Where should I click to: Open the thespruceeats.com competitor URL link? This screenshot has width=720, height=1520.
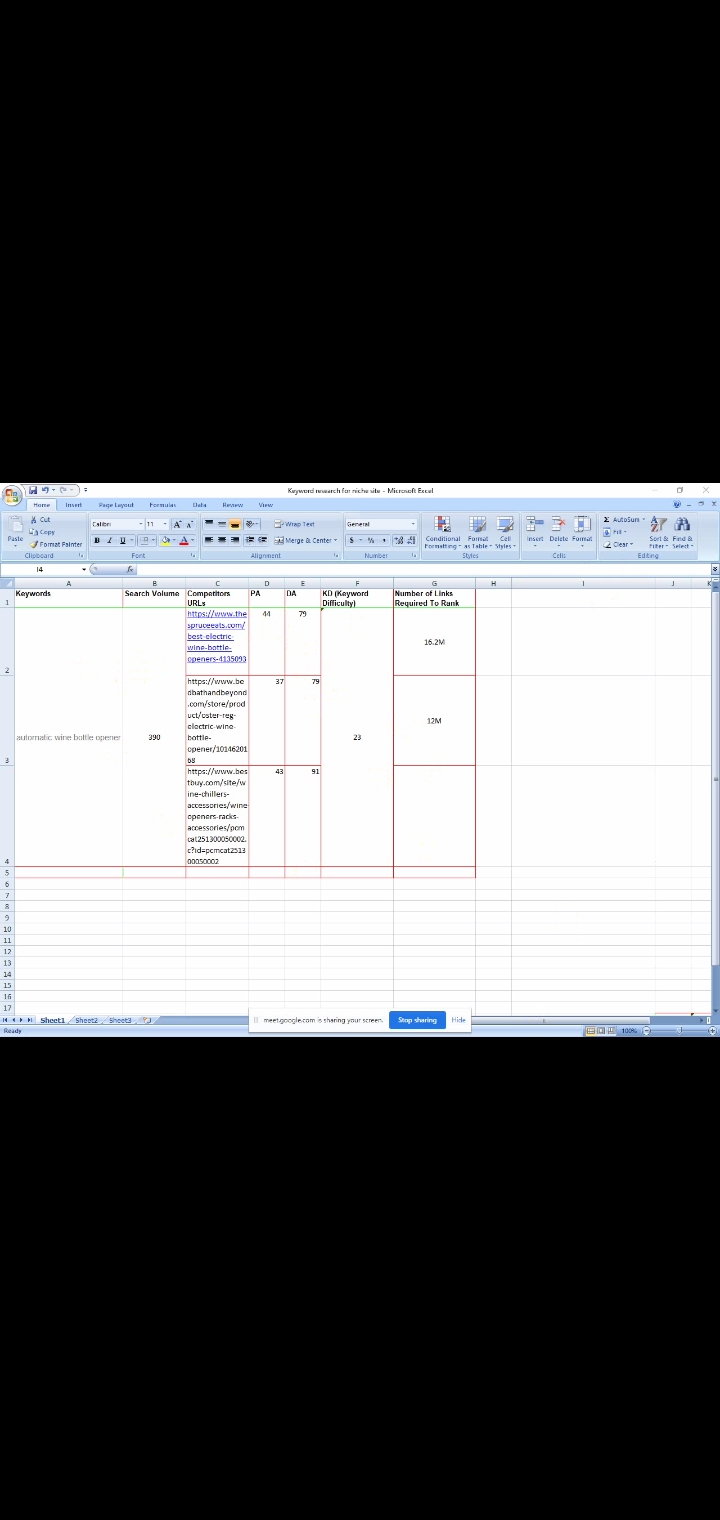pos(216,636)
